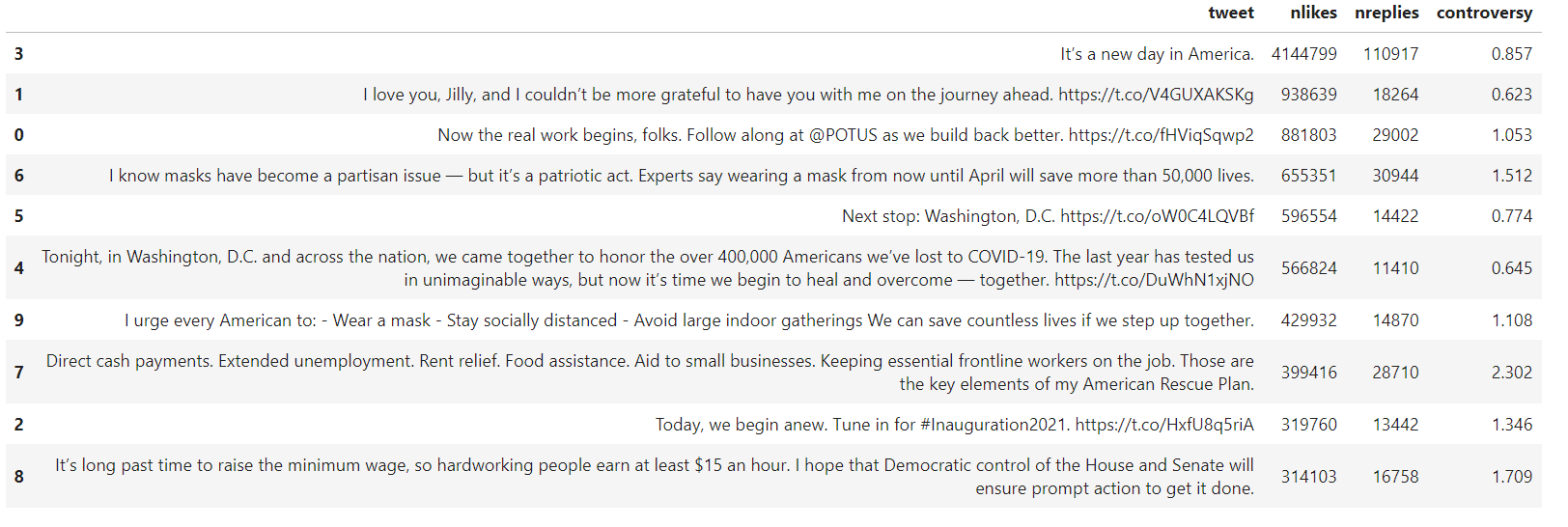Image resolution: width=1568 pixels, height=527 pixels.
Task: Click the minimum wage tweet text
Action: pos(654,477)
